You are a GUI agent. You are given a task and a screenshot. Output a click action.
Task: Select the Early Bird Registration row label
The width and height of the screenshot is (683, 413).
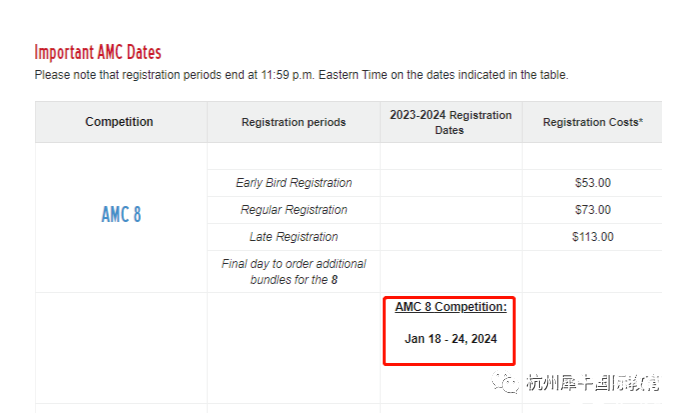coord(294,183)
